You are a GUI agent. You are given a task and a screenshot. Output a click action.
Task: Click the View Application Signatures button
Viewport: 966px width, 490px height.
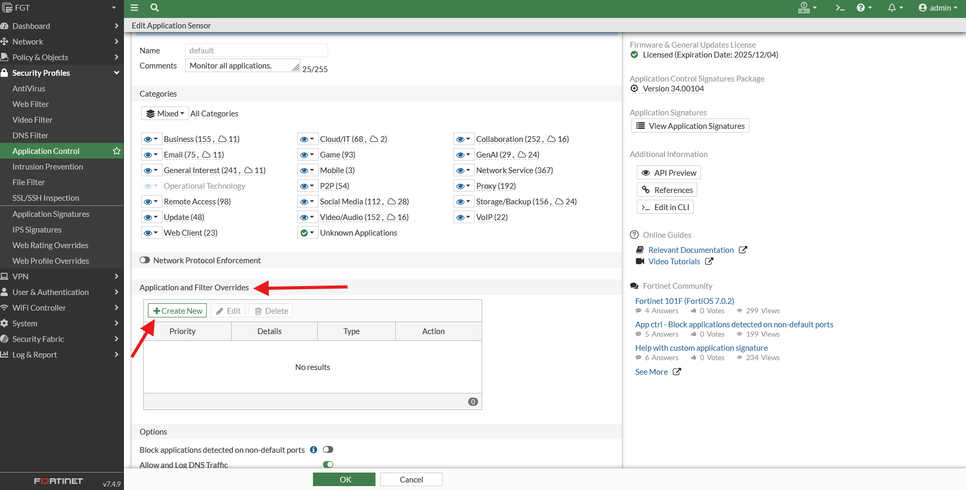coord(690,126)
